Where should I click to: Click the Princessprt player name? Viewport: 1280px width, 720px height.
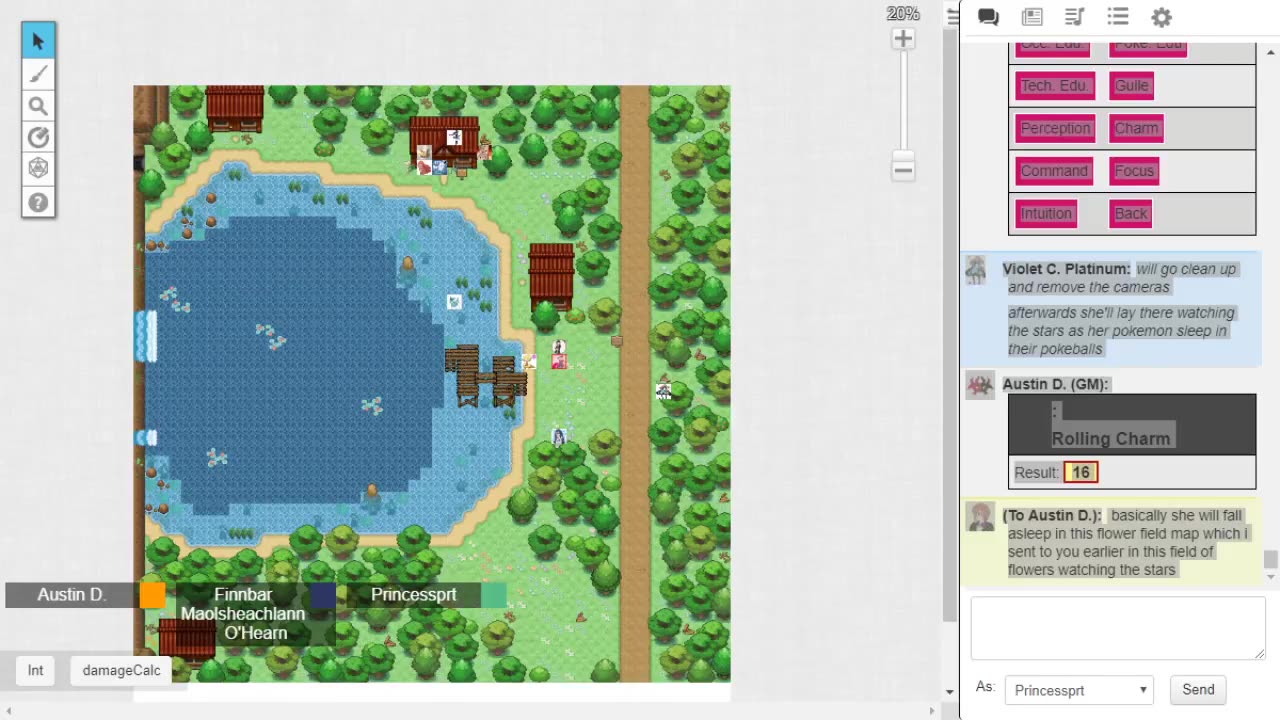click(413, 595)
